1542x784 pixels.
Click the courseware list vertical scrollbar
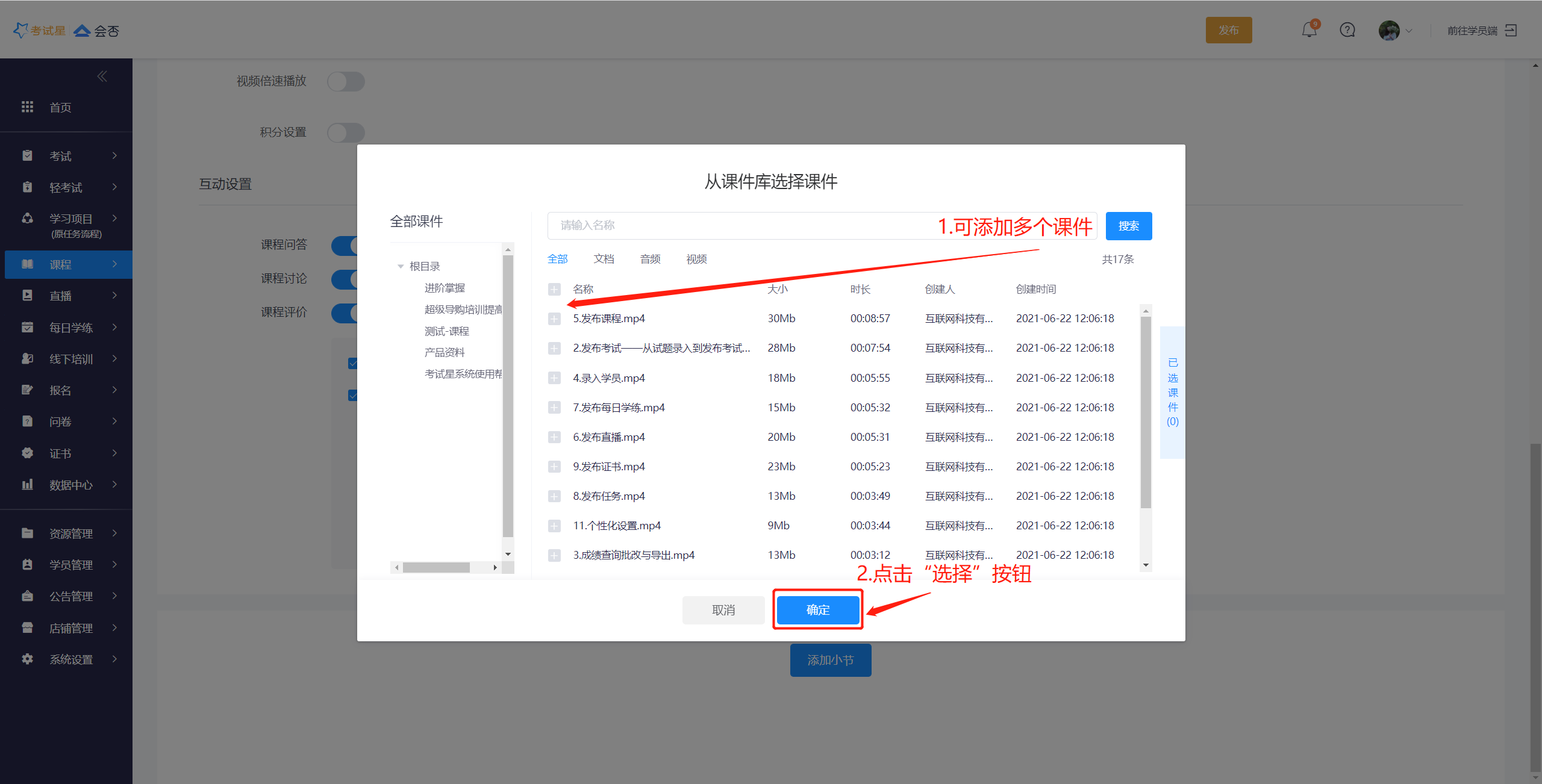pyautogui.click(x=1146, y=412)
